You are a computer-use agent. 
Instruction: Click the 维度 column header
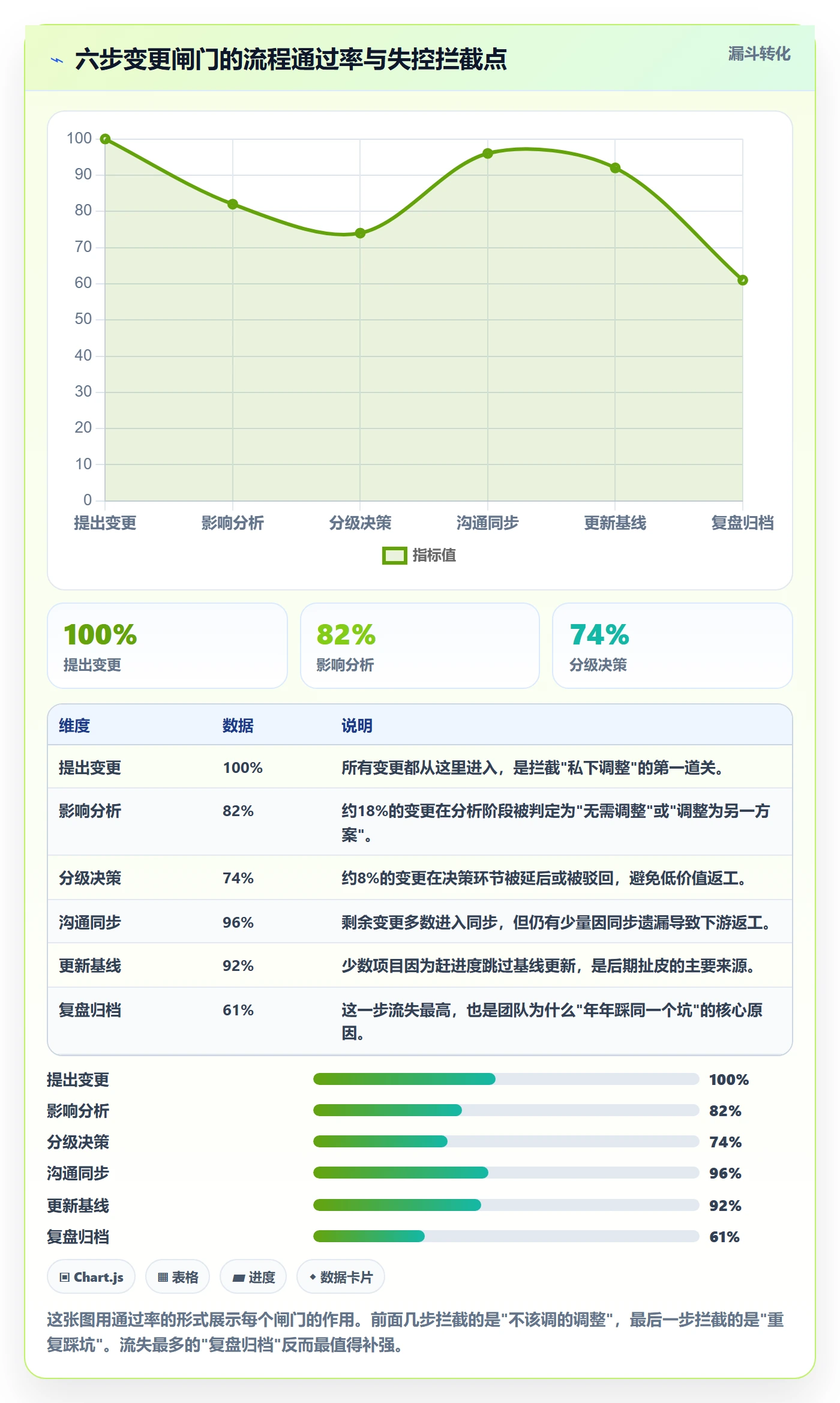tap(74, 726)
